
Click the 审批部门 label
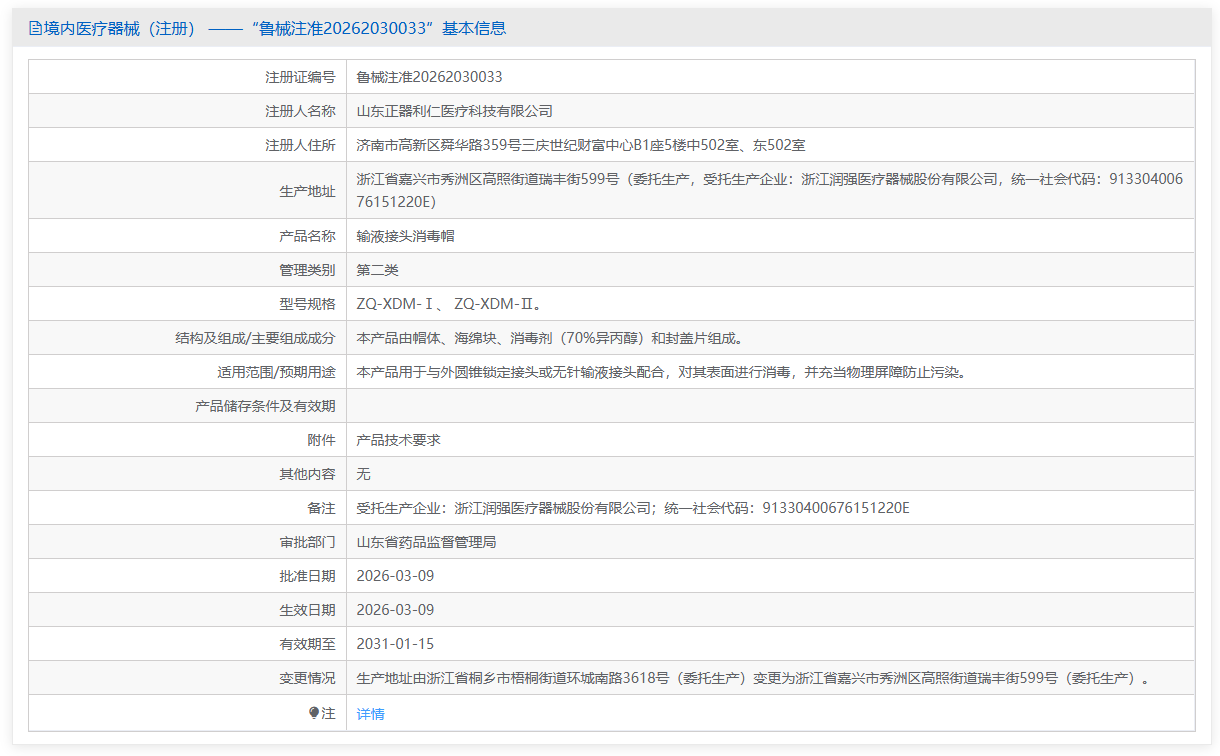(x=307, y=542)
